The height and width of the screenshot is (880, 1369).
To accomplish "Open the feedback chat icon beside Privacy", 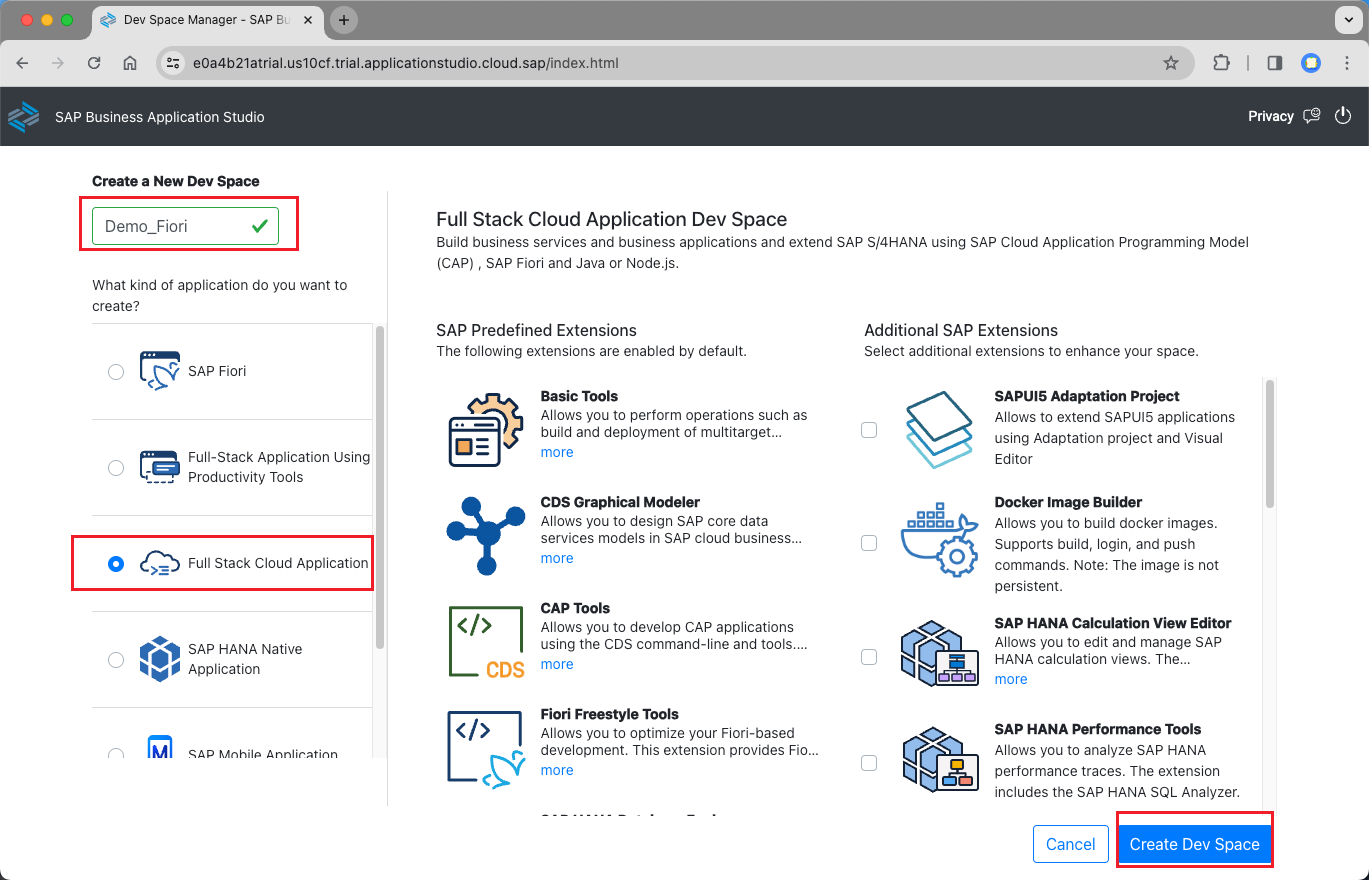I will click(x=1312, y=116).
